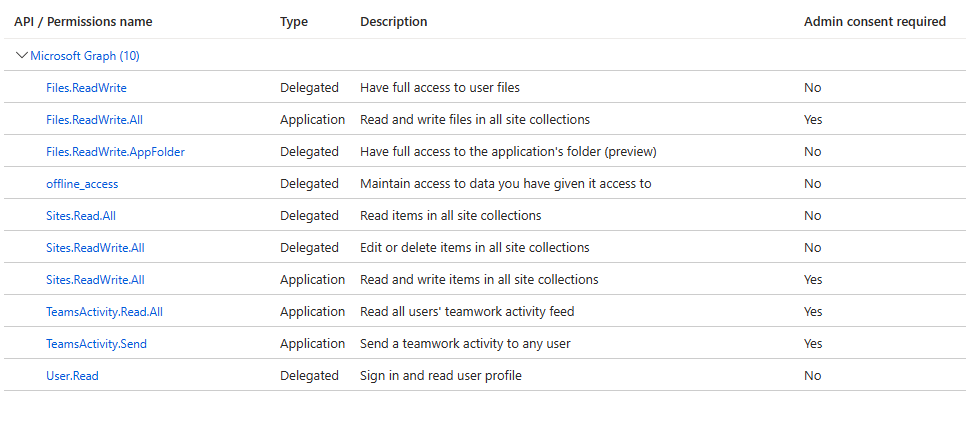Click the 'Send a teamwork activity to any user' description
Viewport: 966px width, 436px height.
465,344
